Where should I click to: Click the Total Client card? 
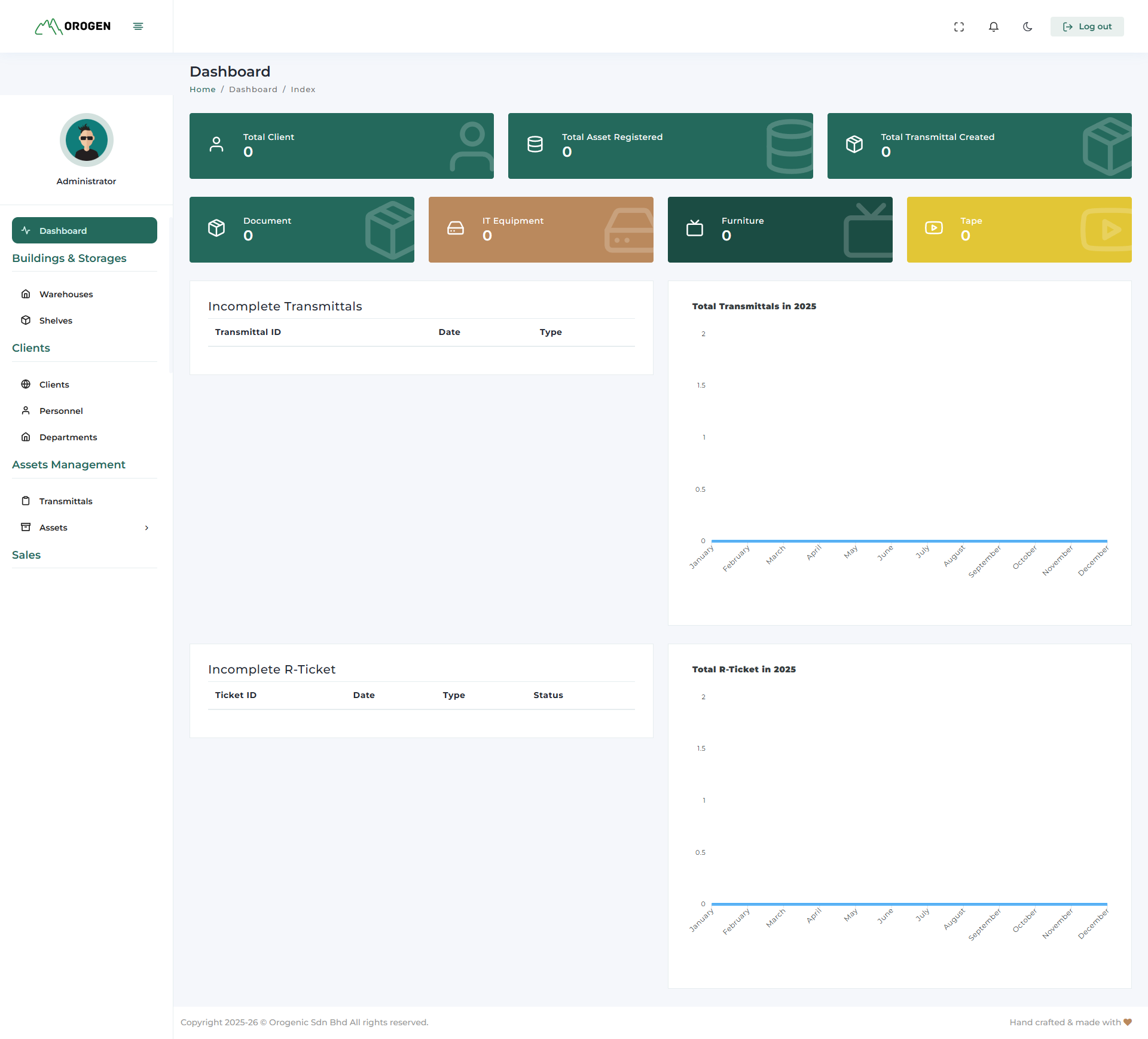pos(341,146)
